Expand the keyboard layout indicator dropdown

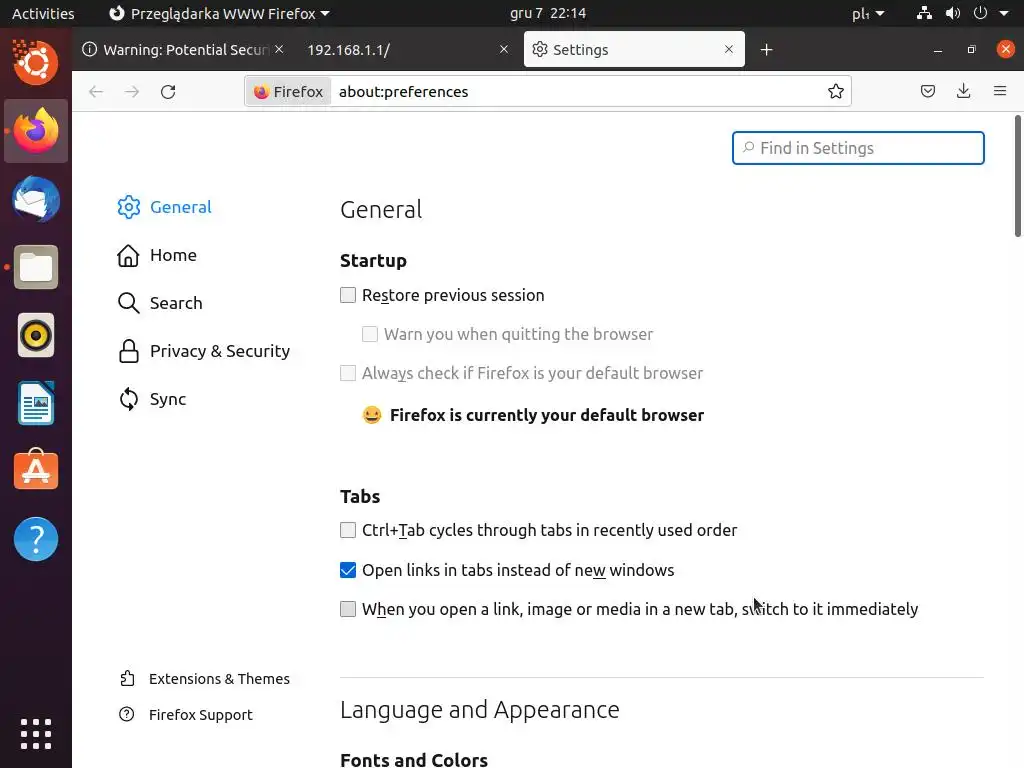coord(868,14)
